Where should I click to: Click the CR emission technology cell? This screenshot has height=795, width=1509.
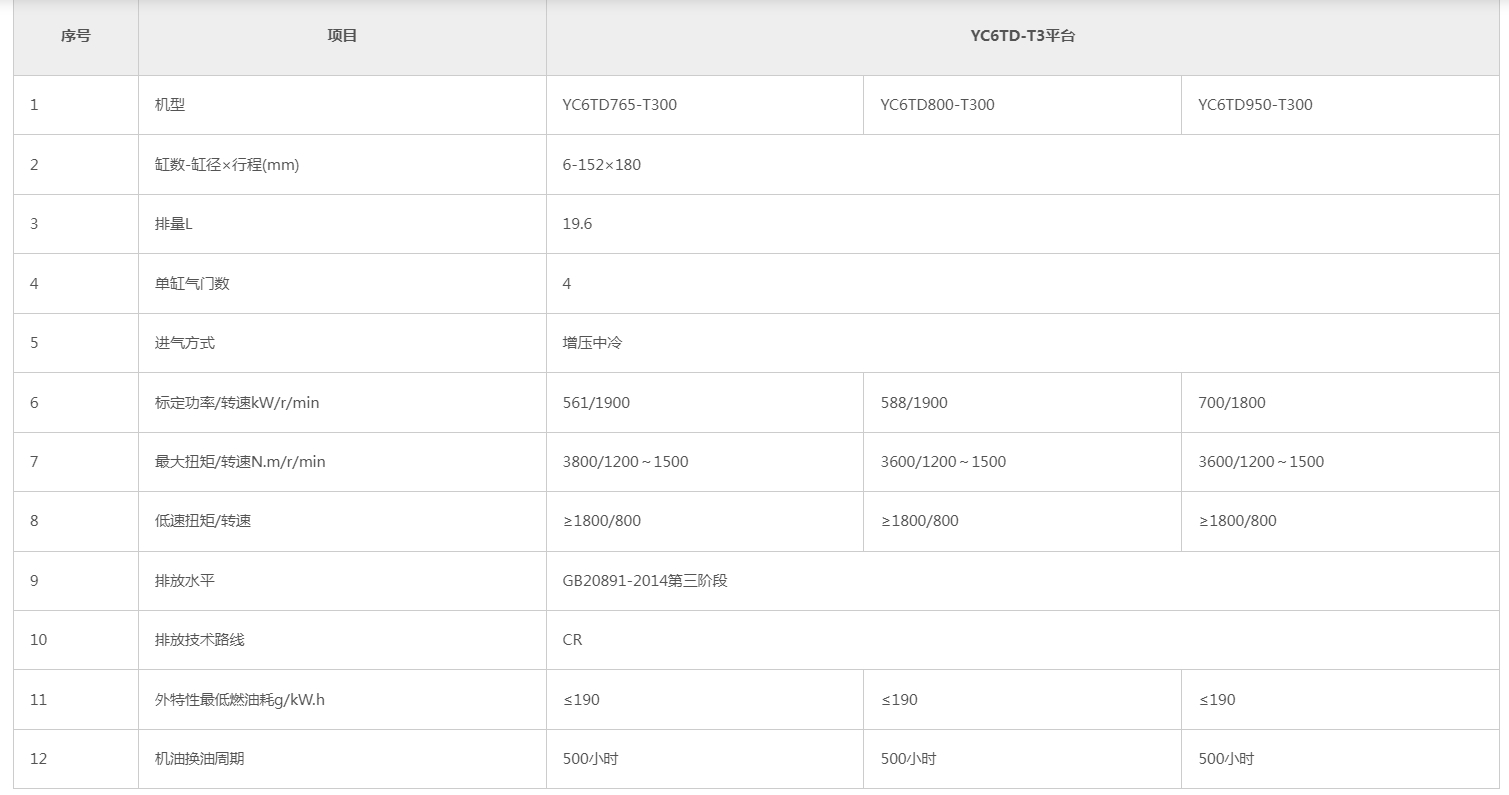tap(572, 640)
